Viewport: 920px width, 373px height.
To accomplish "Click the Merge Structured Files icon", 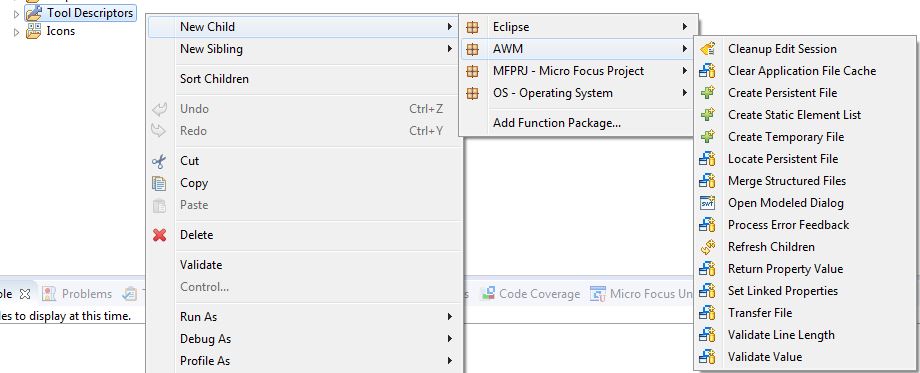I will pos(708,181).
